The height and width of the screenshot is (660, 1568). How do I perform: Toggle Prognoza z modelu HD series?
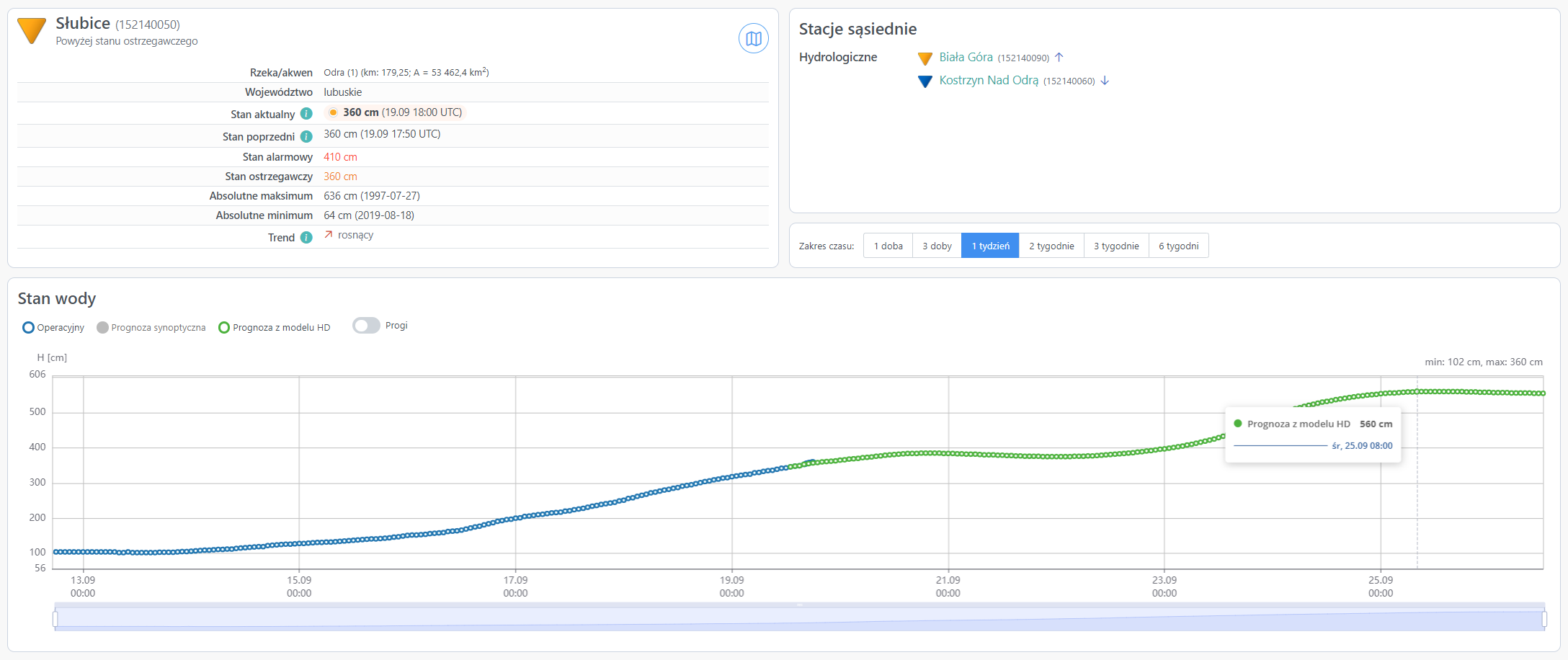tap(275, 328)
